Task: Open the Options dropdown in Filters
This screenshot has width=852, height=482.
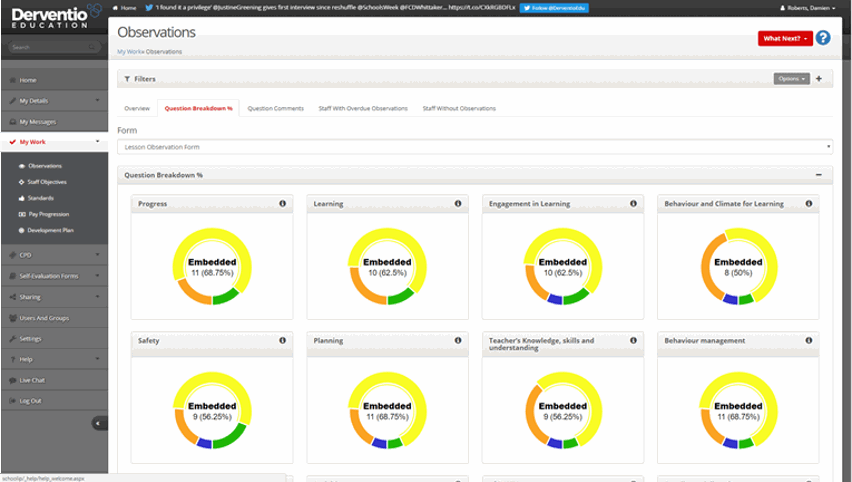Action: click(x=792, y=79)
